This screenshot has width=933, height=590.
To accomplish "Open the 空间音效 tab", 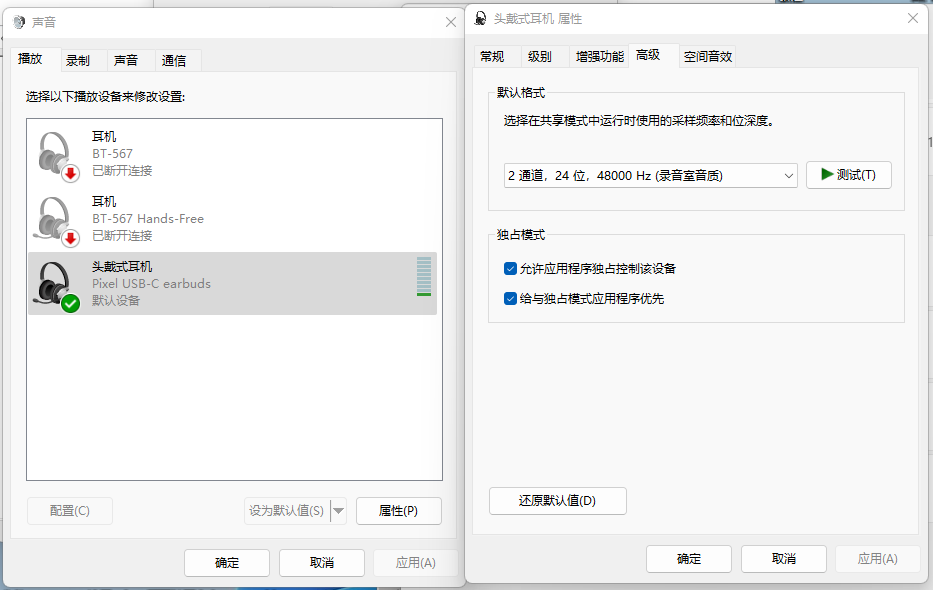I will tap(707, 57).
